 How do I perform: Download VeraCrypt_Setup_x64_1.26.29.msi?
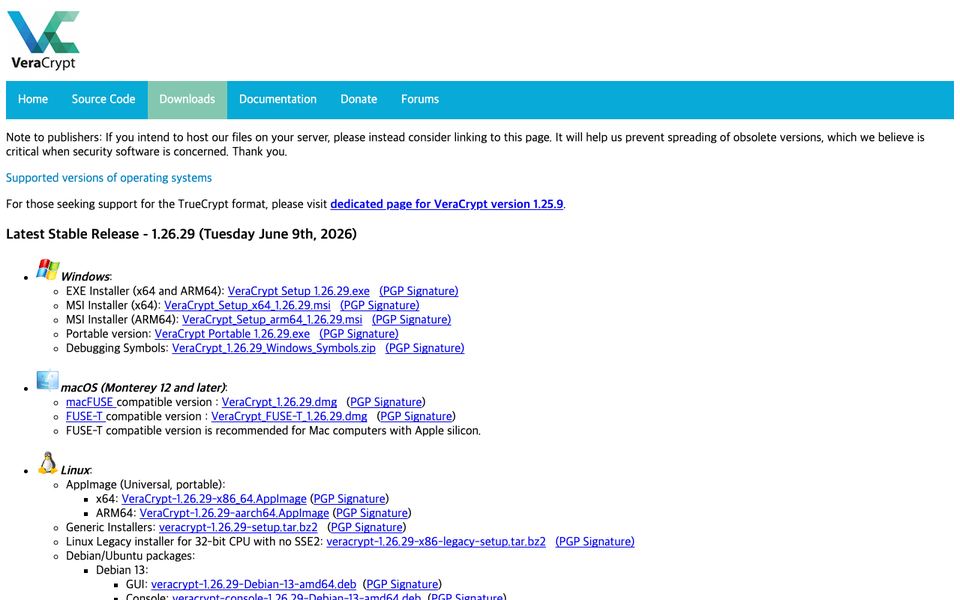click(x=247, y=305)
